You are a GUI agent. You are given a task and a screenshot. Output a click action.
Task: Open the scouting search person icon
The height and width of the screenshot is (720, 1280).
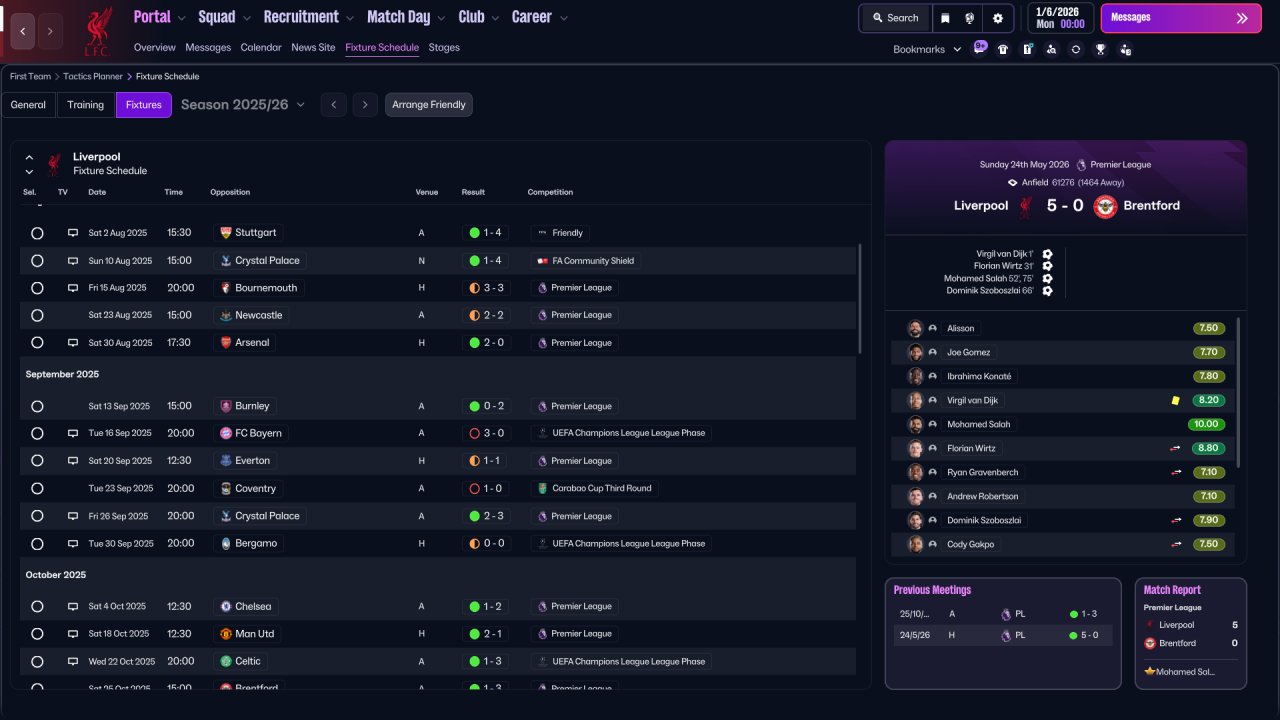point(1051,49)
